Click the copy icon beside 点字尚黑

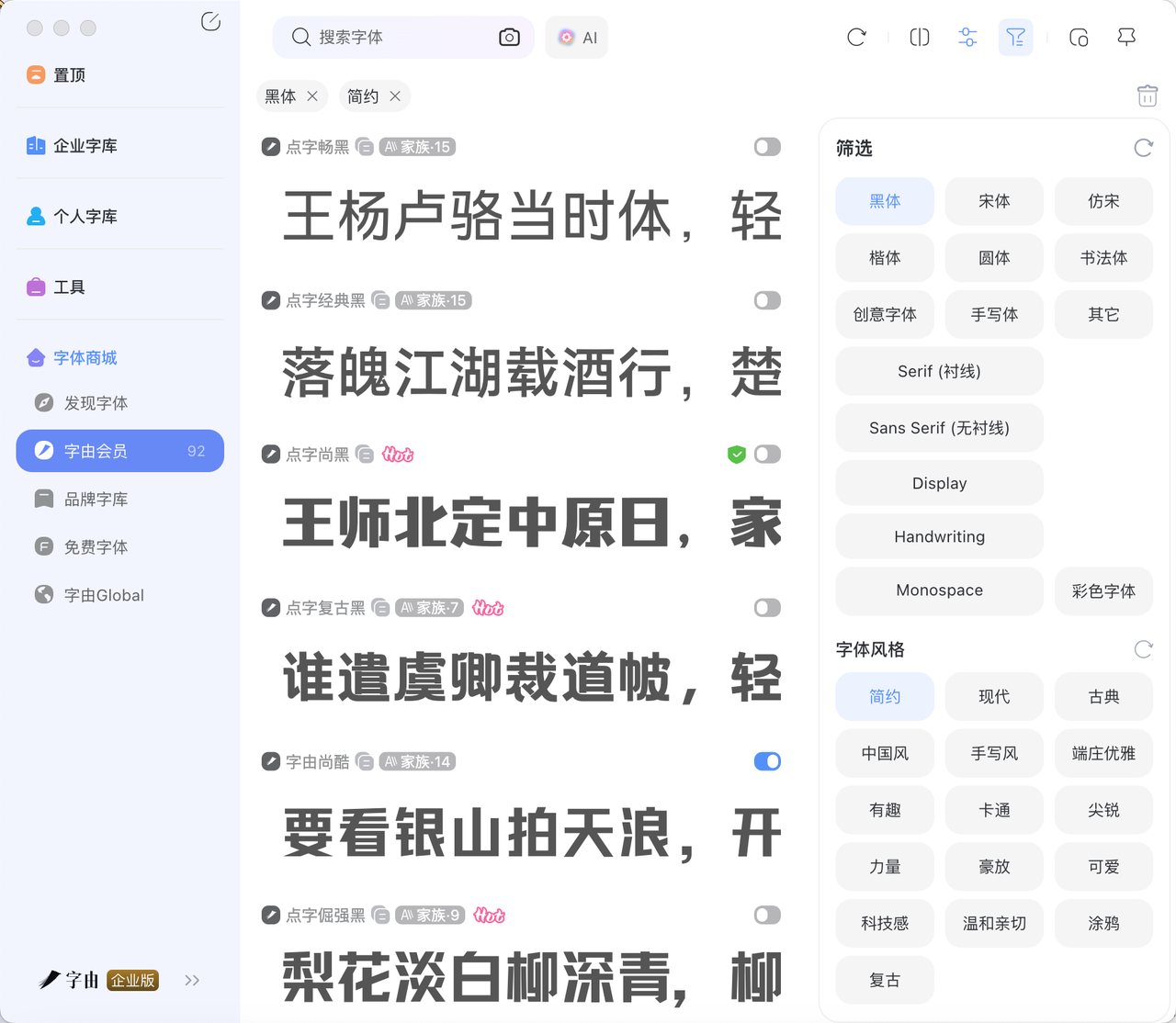pyautogui.click(x=365, y=454)
